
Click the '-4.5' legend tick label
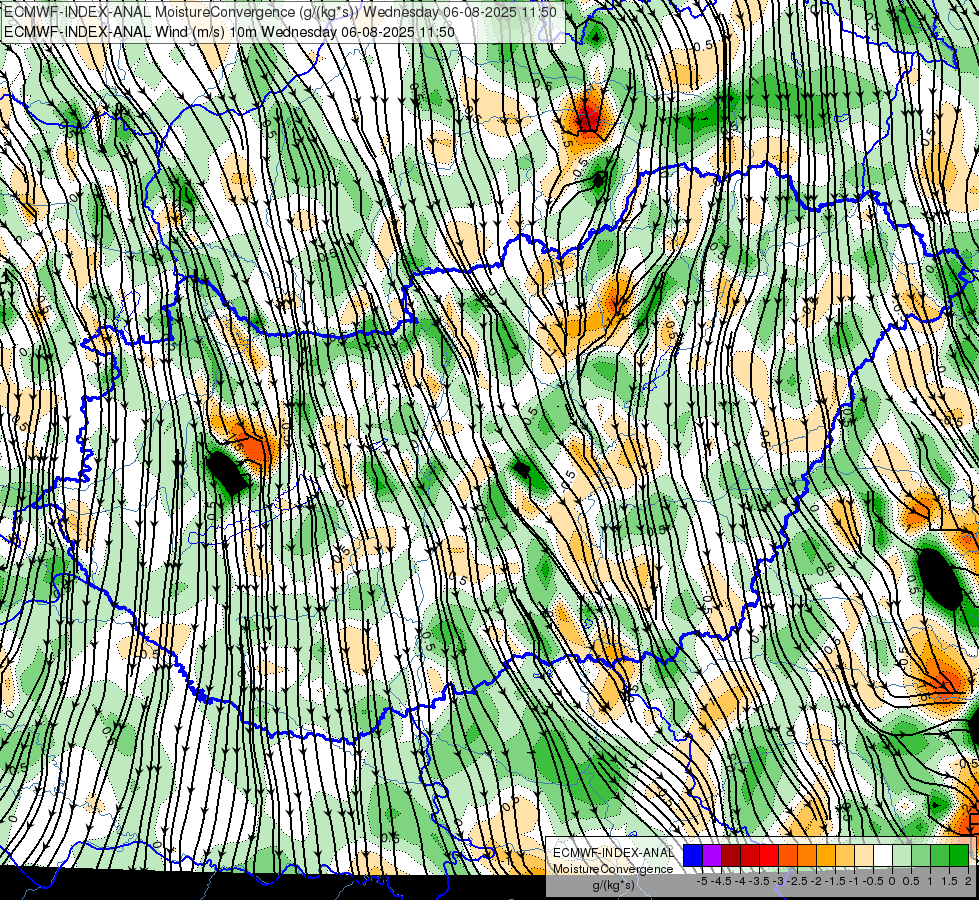click(x=722, y=881)
